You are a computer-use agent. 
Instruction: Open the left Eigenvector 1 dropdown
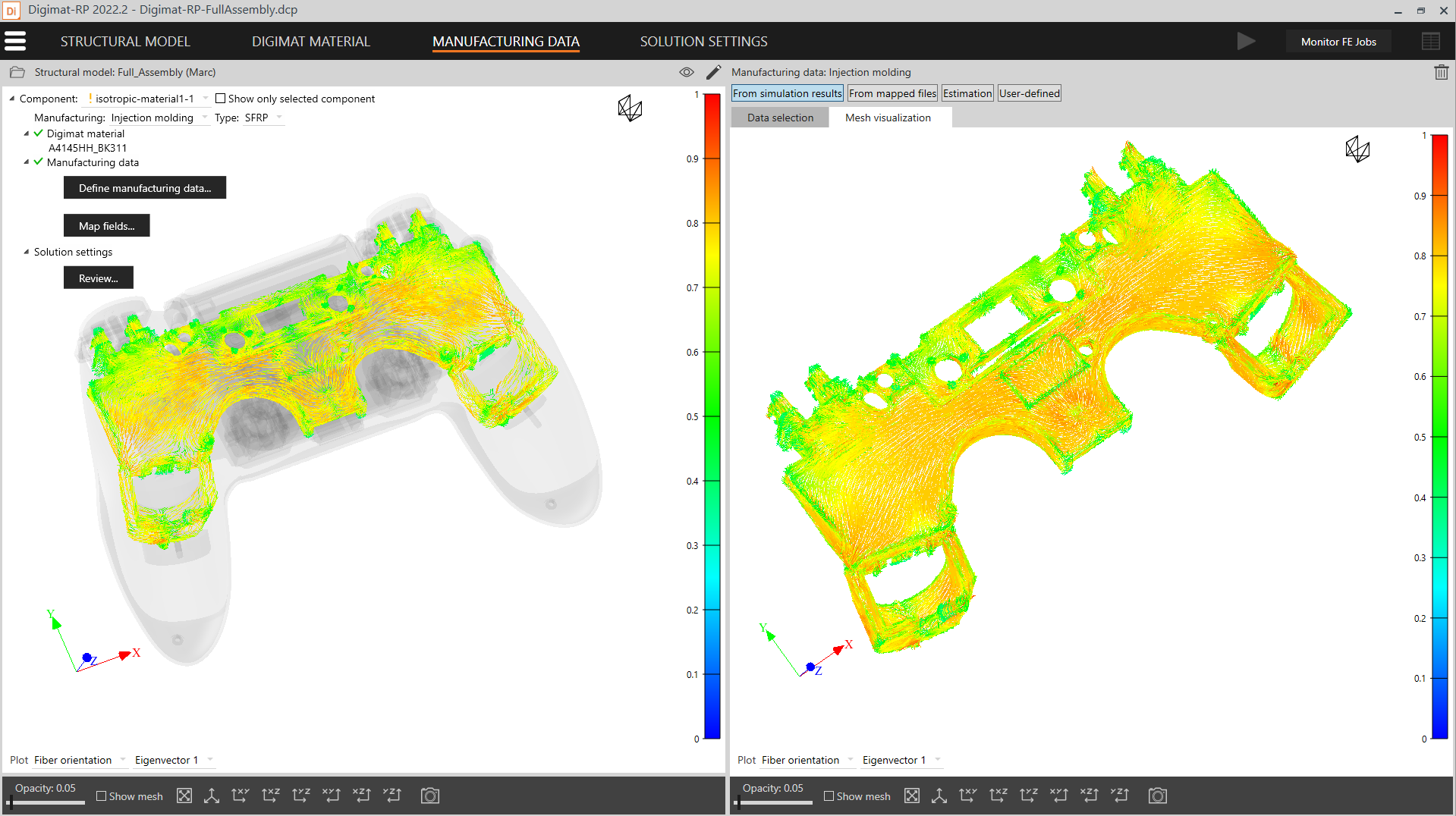coord(210,760)
